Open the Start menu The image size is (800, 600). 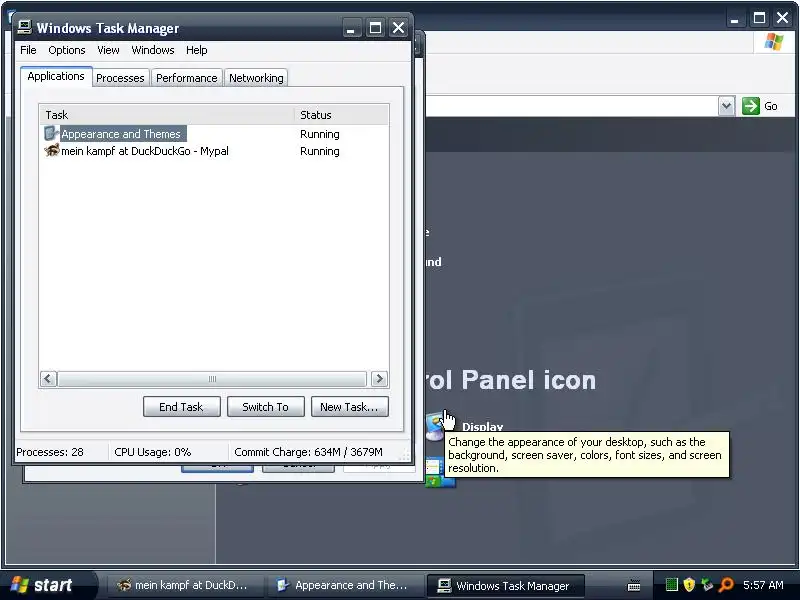[x=49, y=585]
